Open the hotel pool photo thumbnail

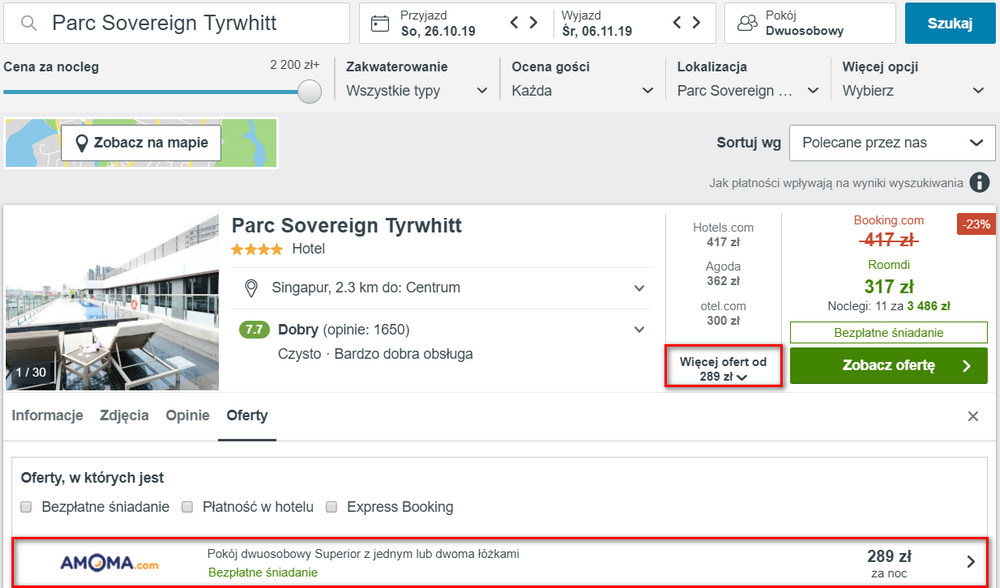(112, 302)
